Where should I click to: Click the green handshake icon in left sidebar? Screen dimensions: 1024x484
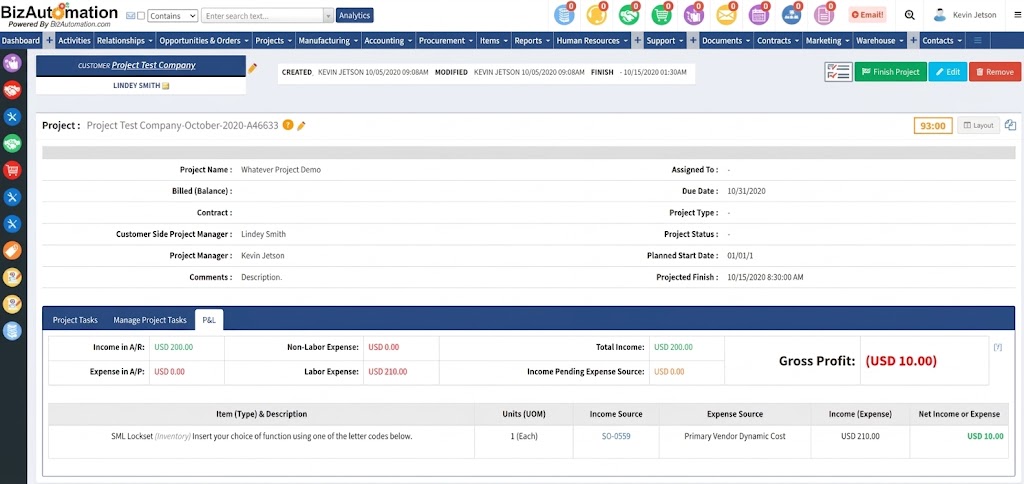coord(12,144)
